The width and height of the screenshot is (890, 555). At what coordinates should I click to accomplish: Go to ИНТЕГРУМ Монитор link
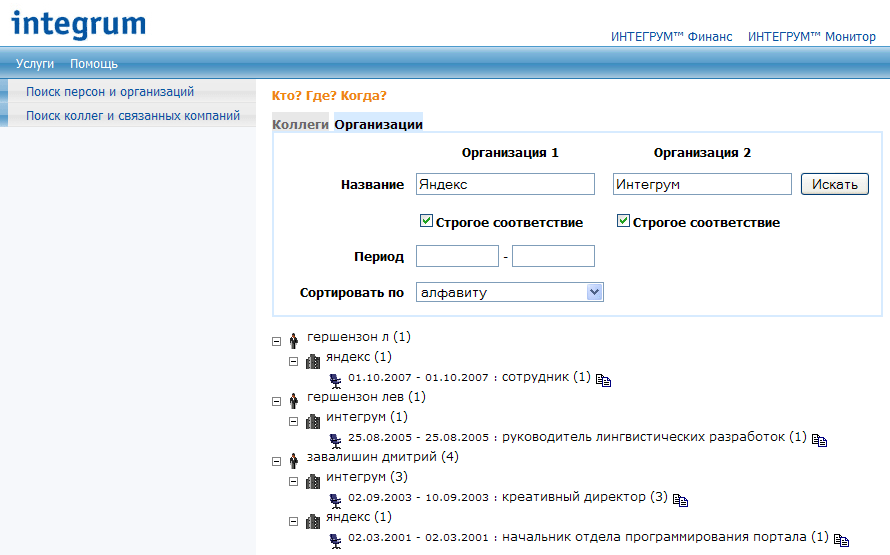coord(812,37)
